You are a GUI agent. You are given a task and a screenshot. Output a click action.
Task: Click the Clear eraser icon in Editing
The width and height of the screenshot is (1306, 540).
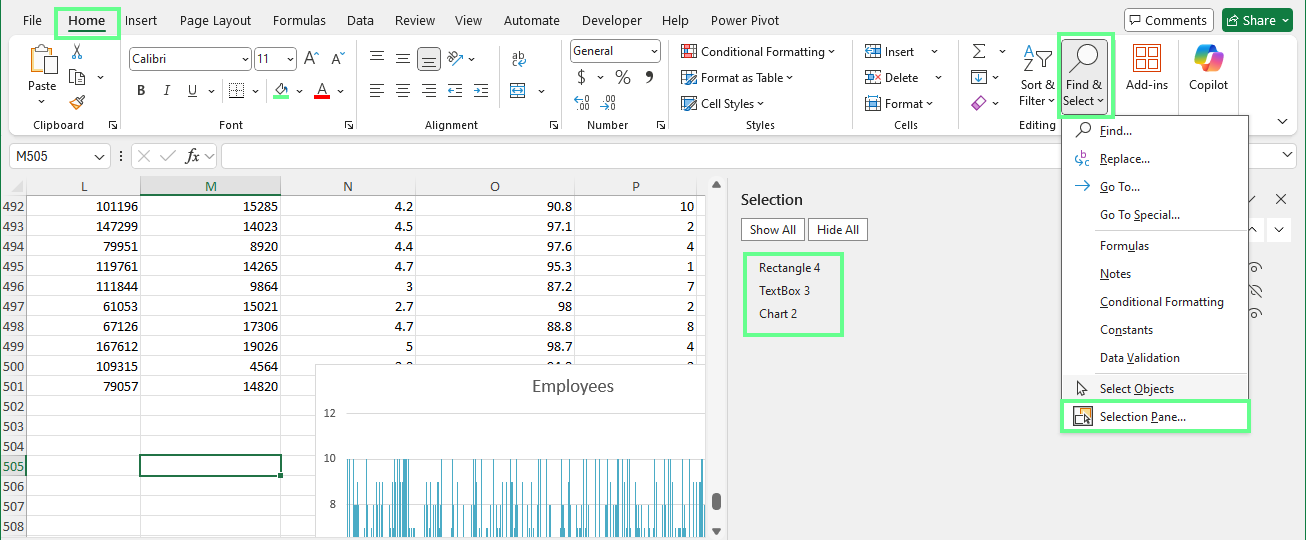[x=979, y=102]
